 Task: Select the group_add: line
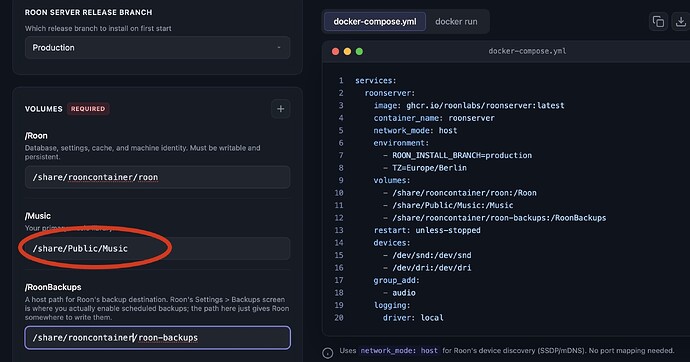tap(396, 280)
